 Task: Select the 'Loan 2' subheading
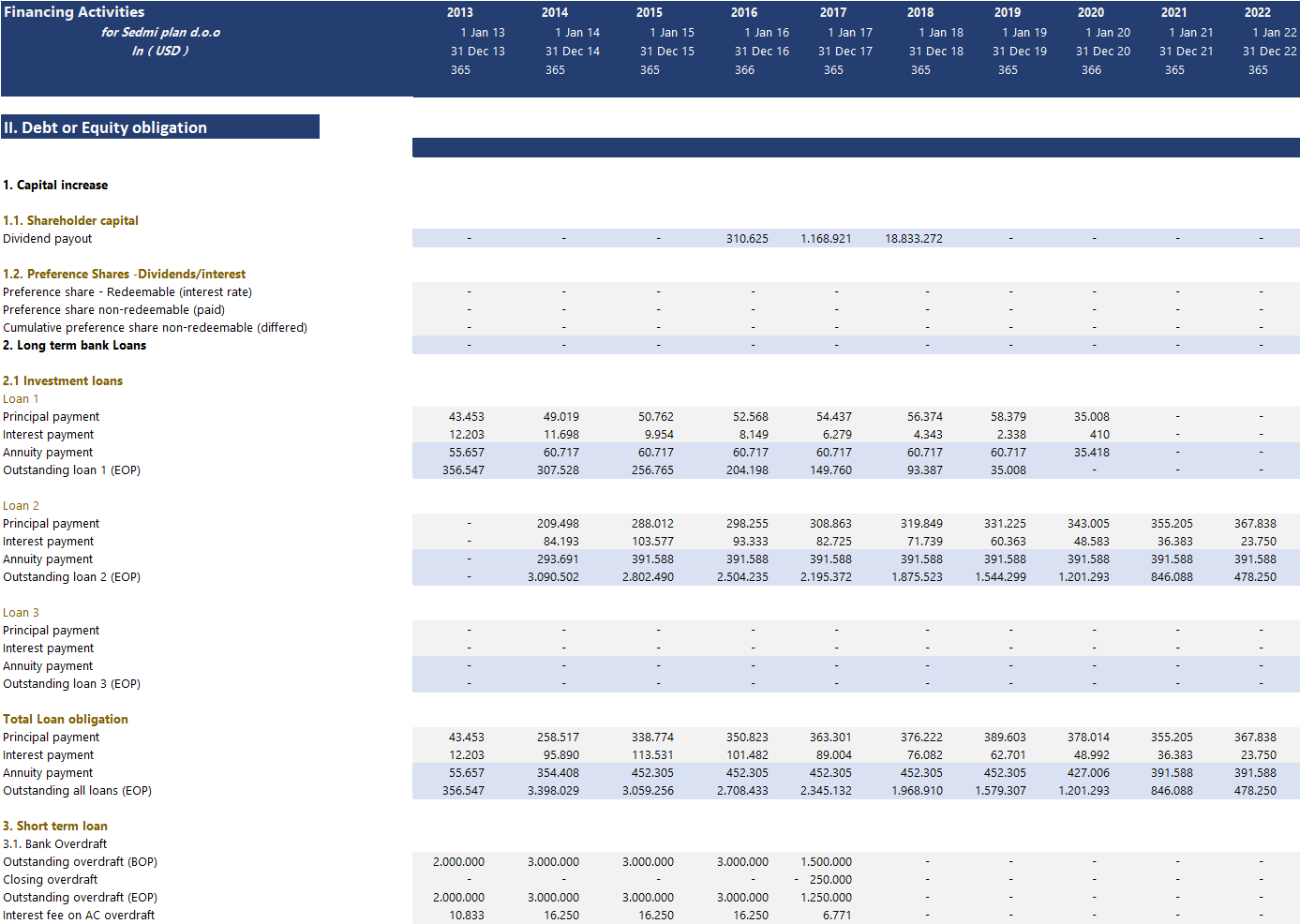click(21, 505)
